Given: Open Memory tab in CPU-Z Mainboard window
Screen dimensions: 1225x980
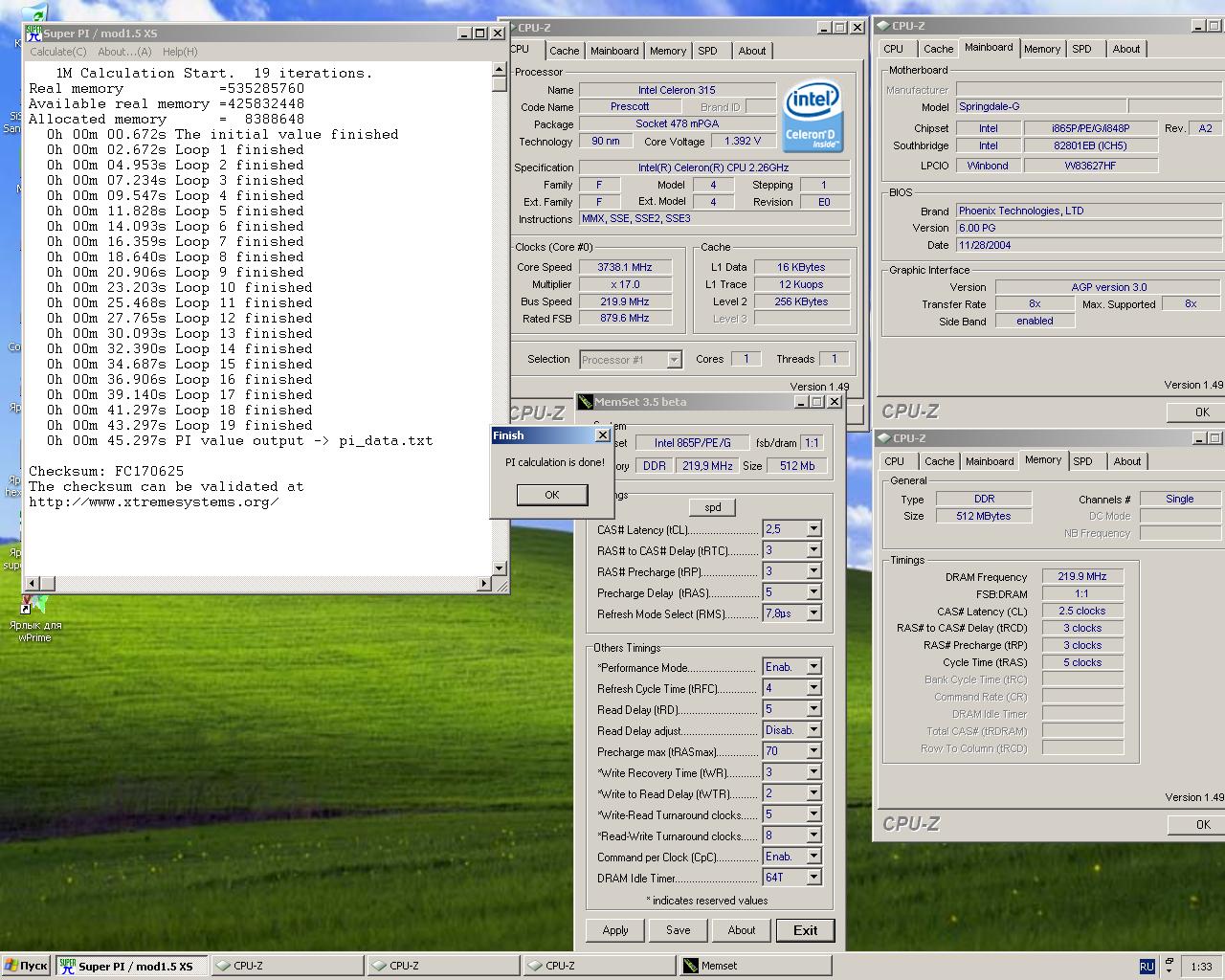Looking at the screenshot, I should click(x=1041, y=49).
